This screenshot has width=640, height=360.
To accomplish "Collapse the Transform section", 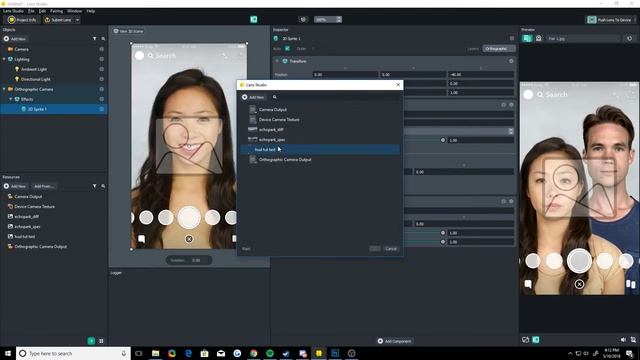I will coord(277,61).
